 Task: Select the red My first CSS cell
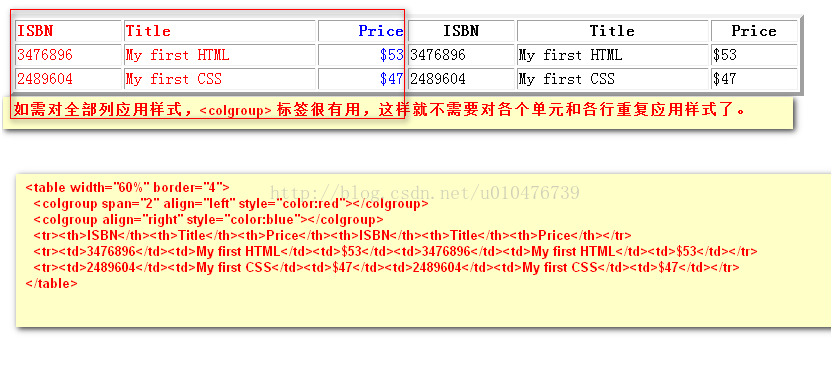pyautogui.click(x=220, y=79)
